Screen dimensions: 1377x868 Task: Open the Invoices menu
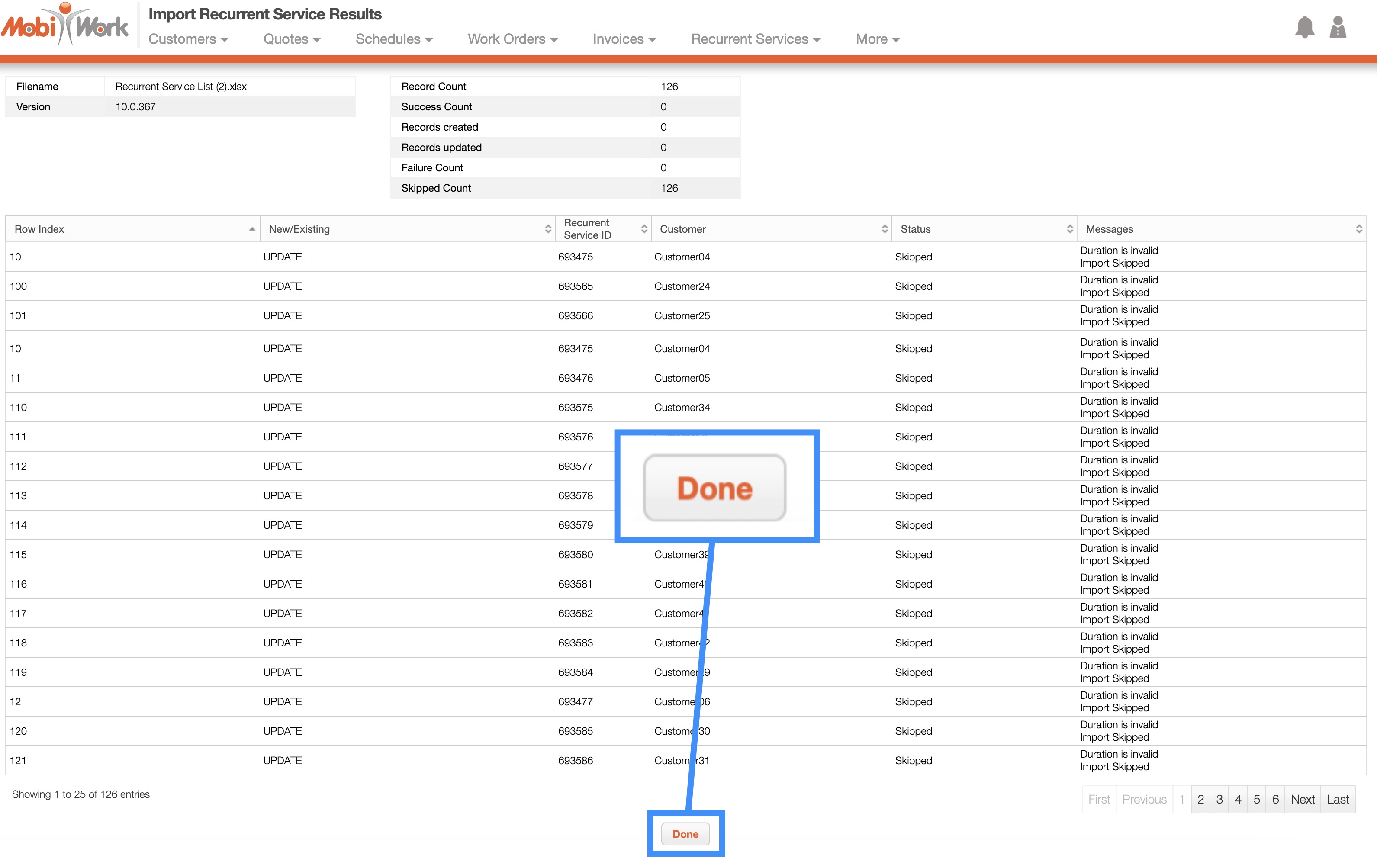tap(624, 39)
